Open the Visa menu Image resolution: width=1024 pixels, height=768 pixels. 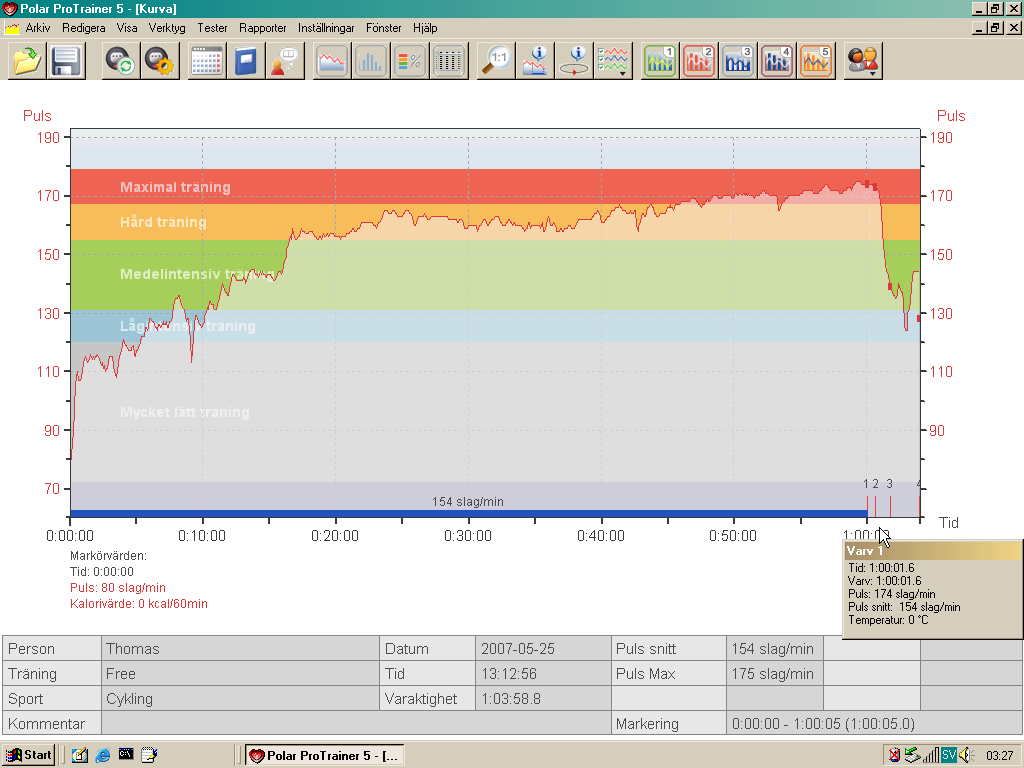(127, 28)
